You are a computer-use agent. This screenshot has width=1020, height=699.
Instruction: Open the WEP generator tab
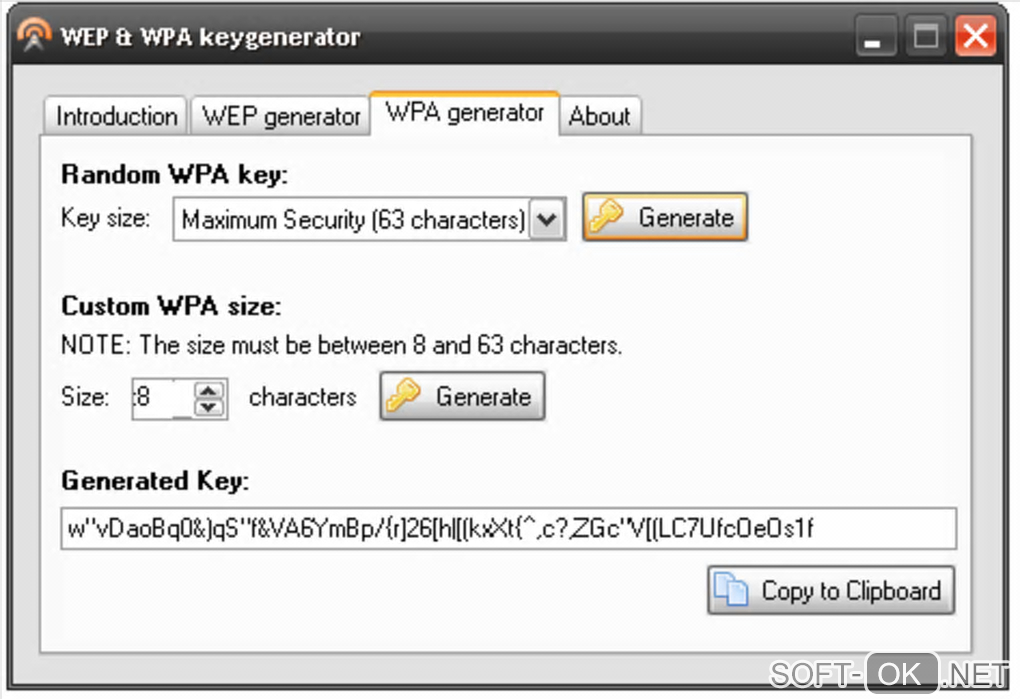281,117
